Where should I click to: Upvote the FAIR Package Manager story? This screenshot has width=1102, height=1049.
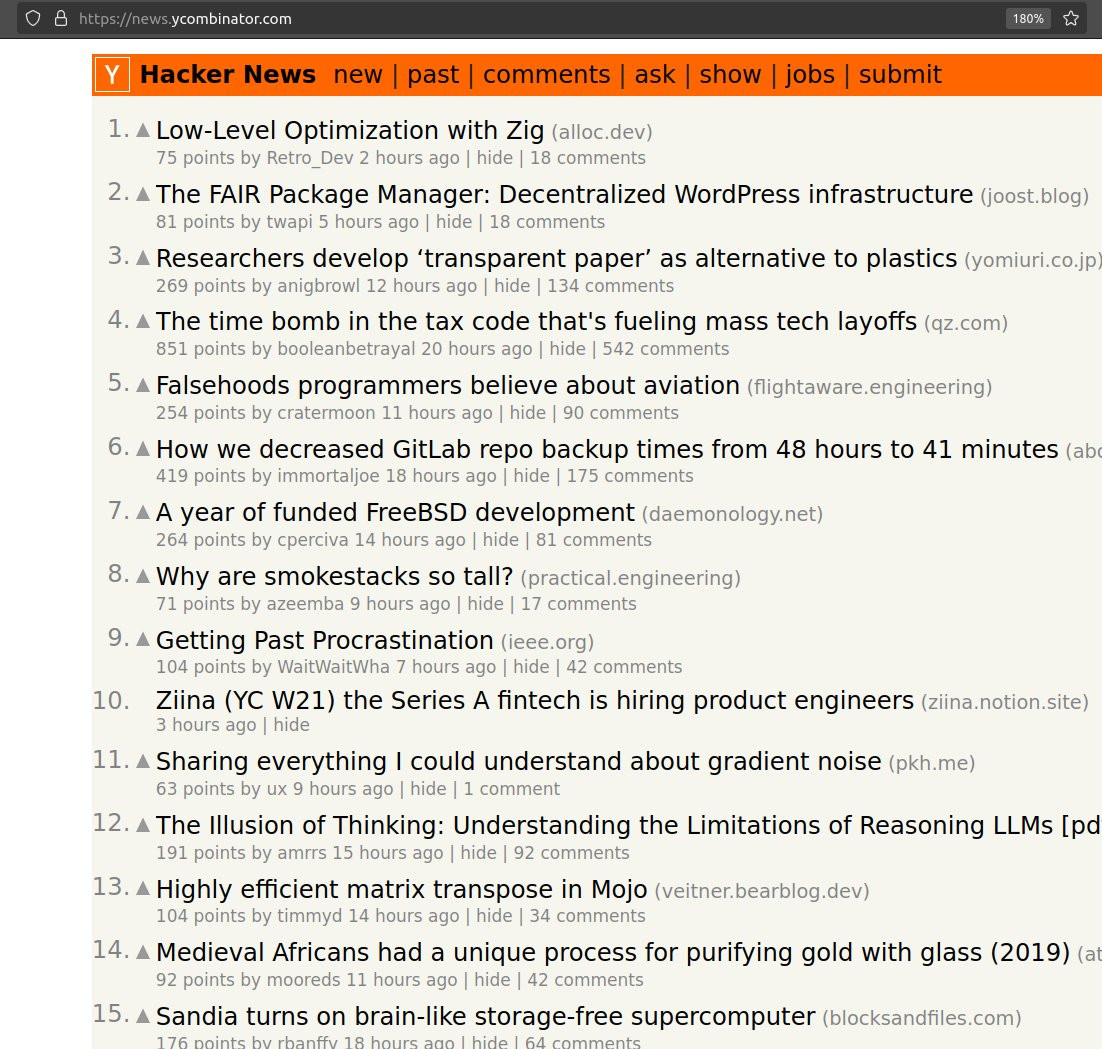pyautogui.click(x=143, y=194)
